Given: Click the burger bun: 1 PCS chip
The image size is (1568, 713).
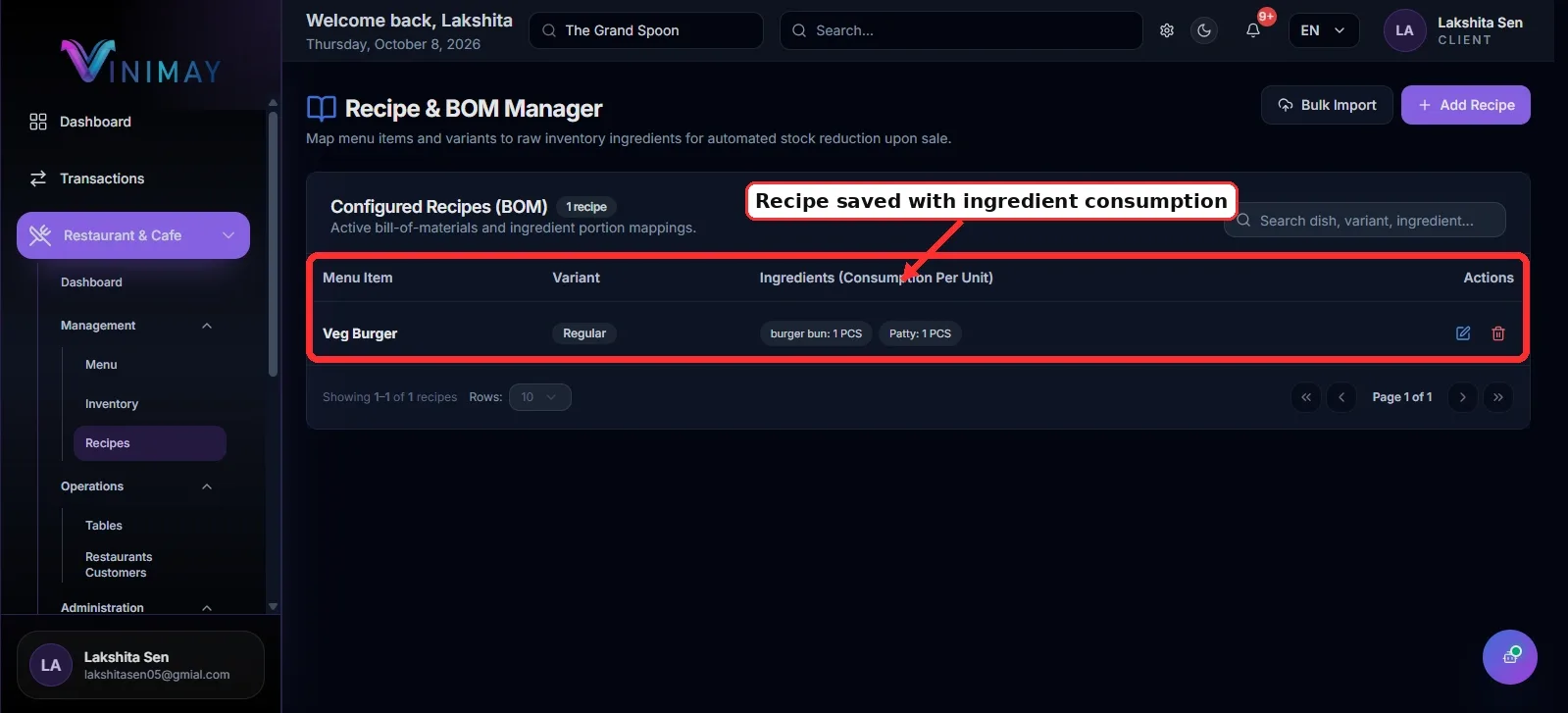Looking at the screenshot, I should (816, 333).
